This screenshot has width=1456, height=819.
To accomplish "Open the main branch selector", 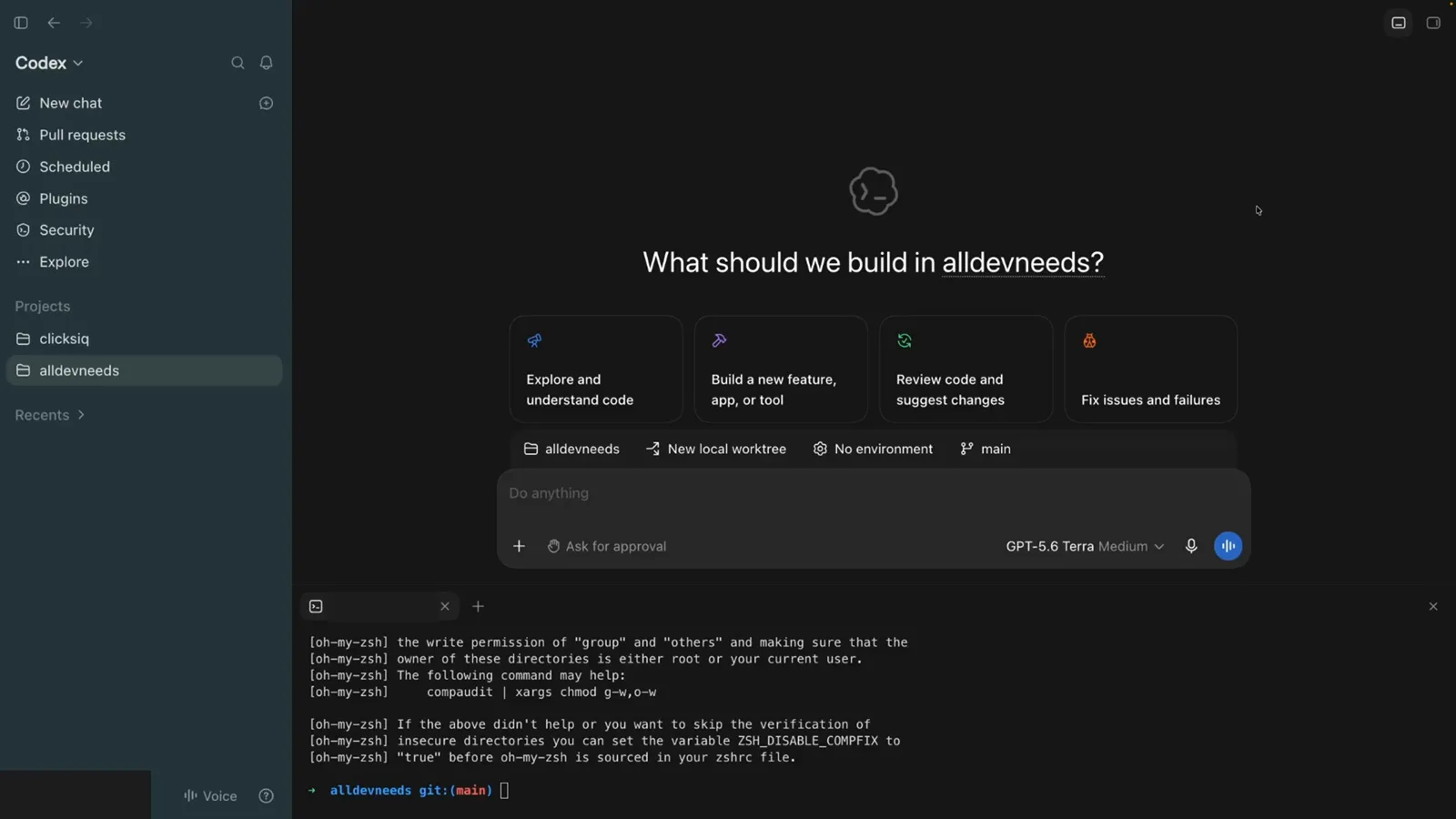I will tap(986, 449).
